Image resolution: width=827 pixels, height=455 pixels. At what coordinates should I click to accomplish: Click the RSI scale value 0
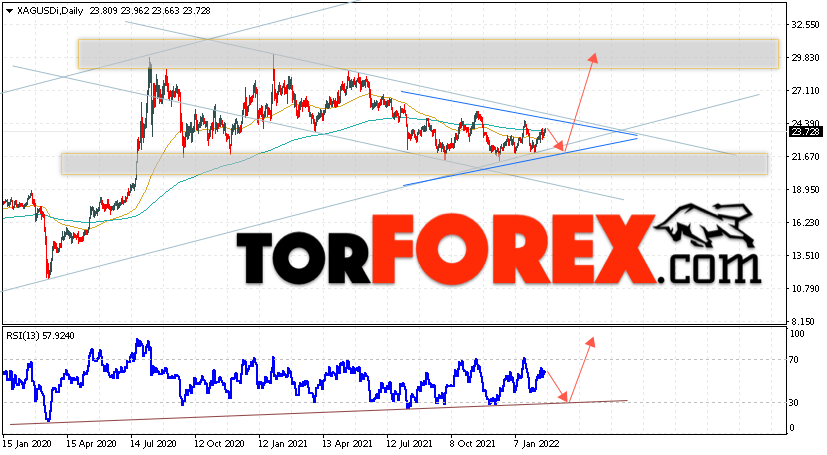(792, 428)
